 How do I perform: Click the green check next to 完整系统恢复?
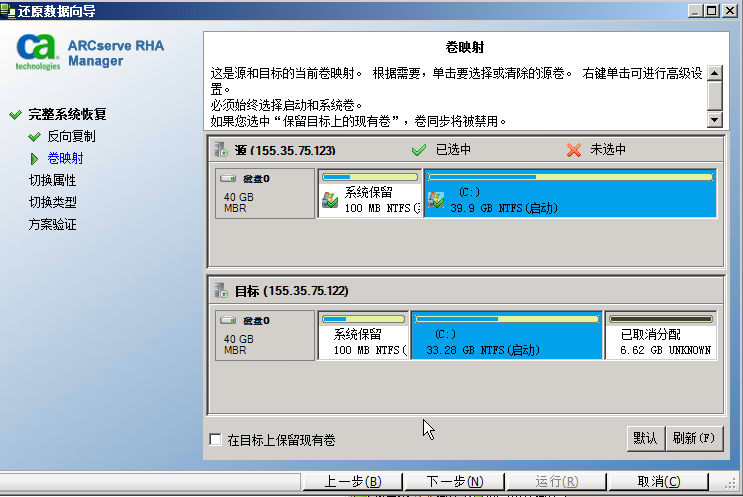pos(15,115)
